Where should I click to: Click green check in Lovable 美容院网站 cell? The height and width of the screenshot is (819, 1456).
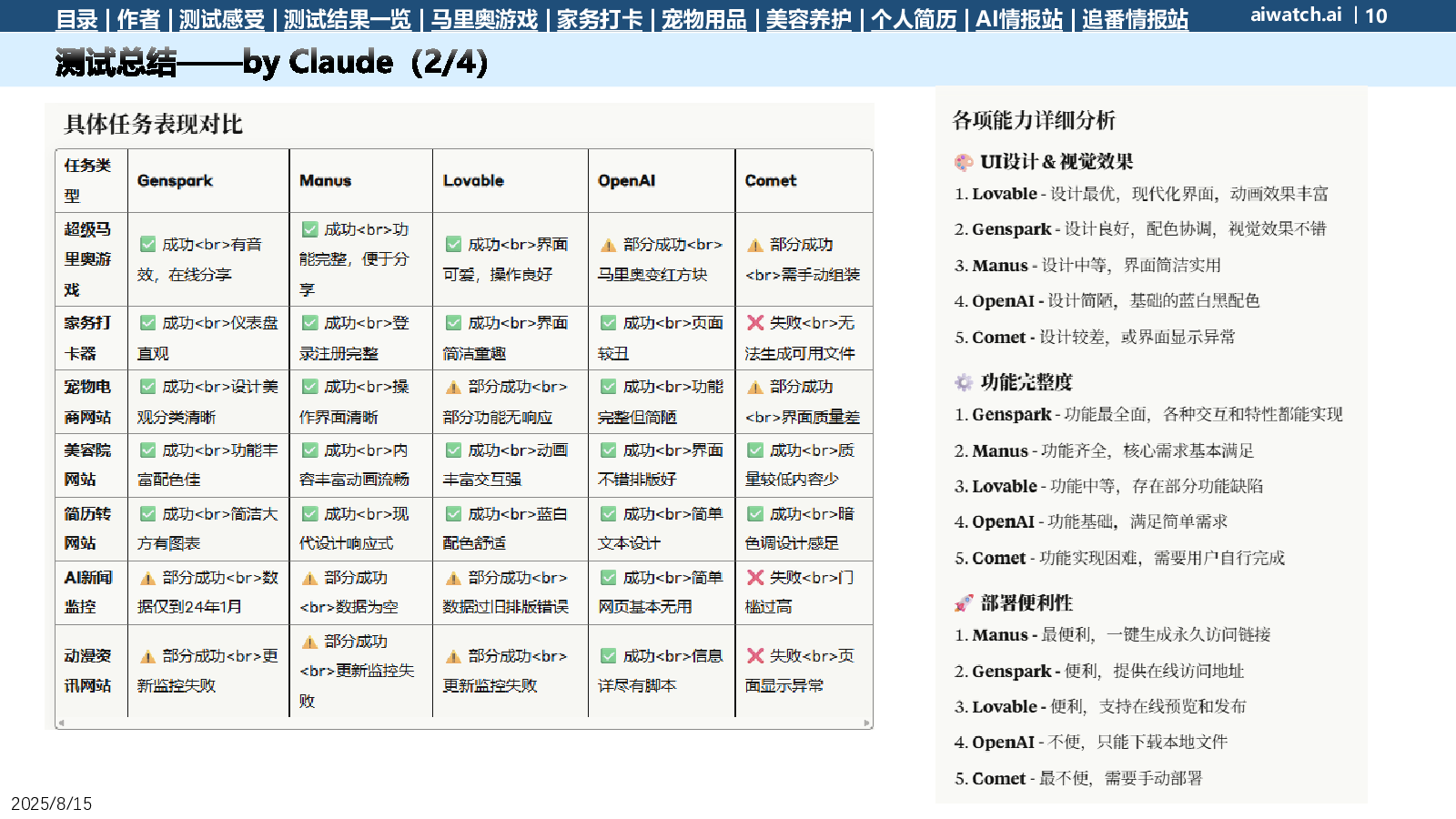click(453, 450)
